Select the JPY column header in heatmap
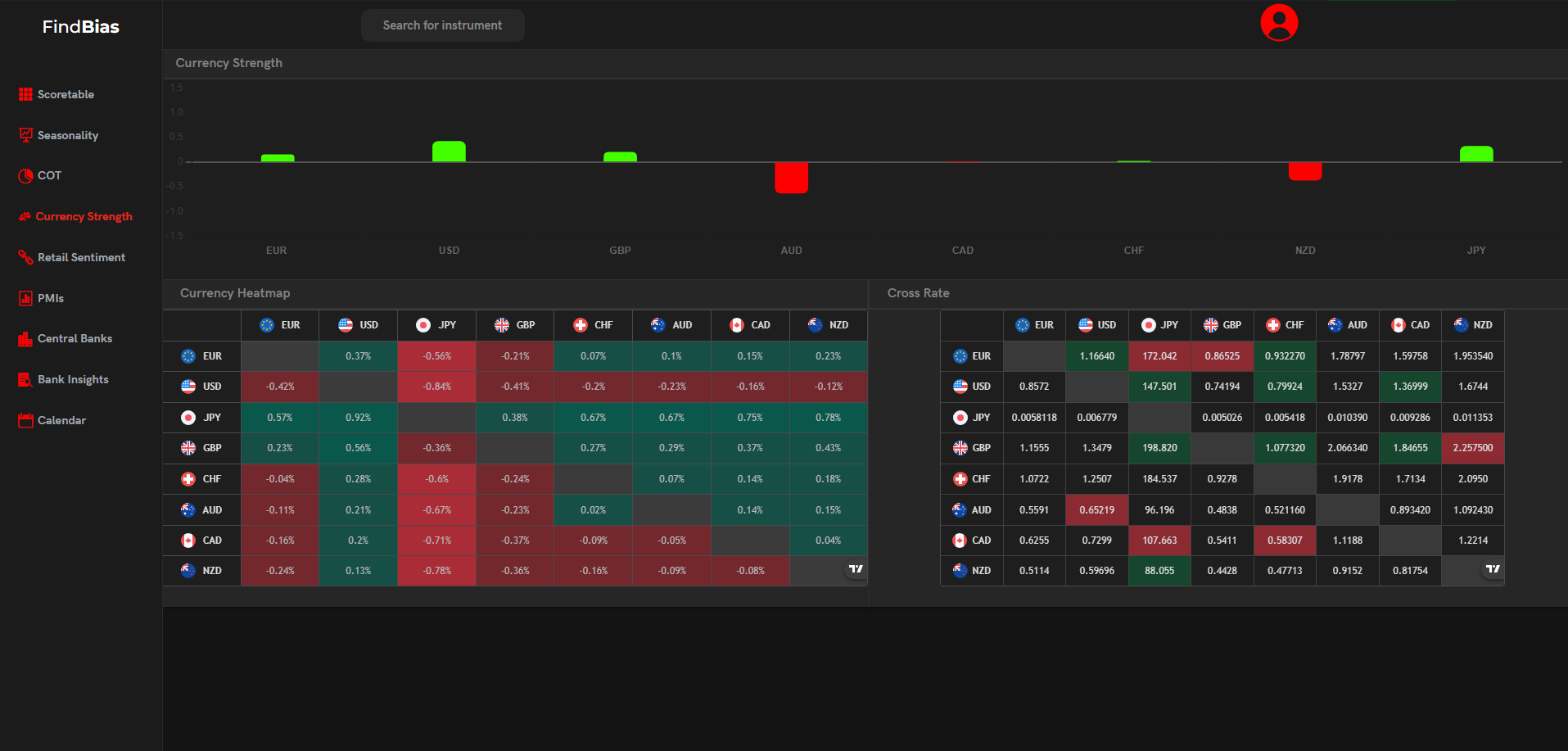Image resolution: width=1568 pixels, height=751 pixels. point(436,325)
